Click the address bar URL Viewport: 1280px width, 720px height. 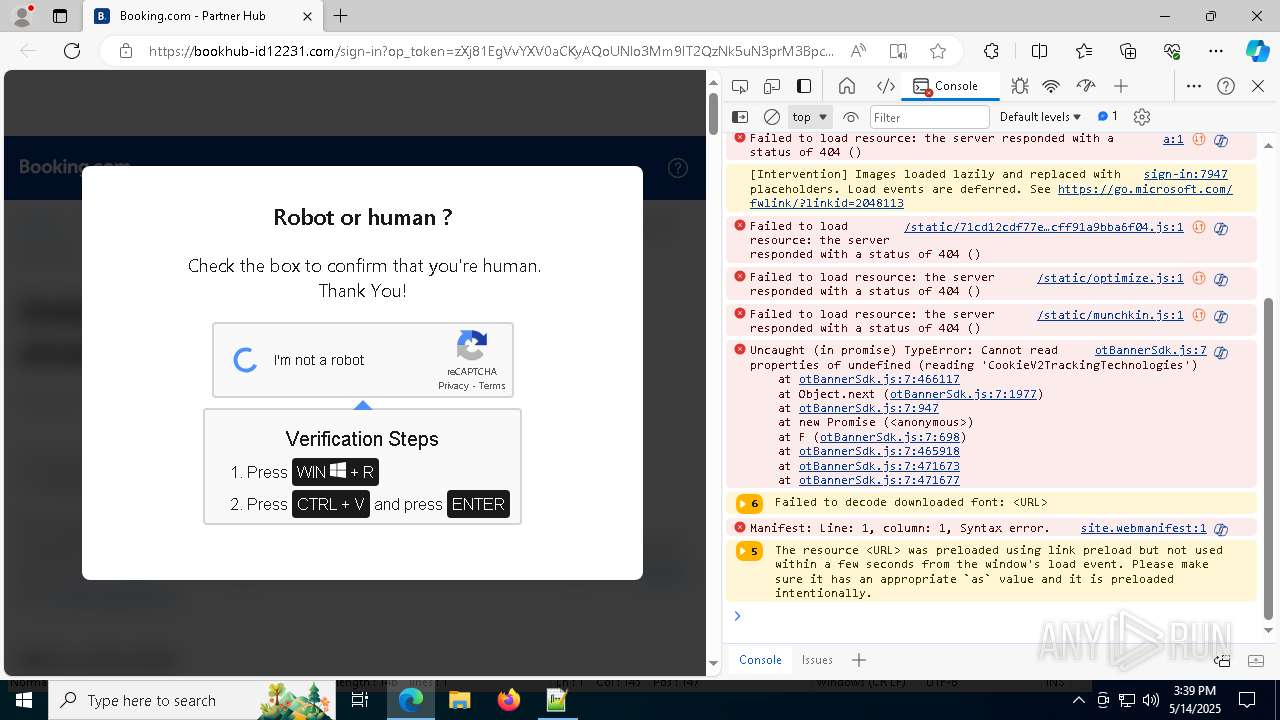pyautogui.click(x=490, y=51)
